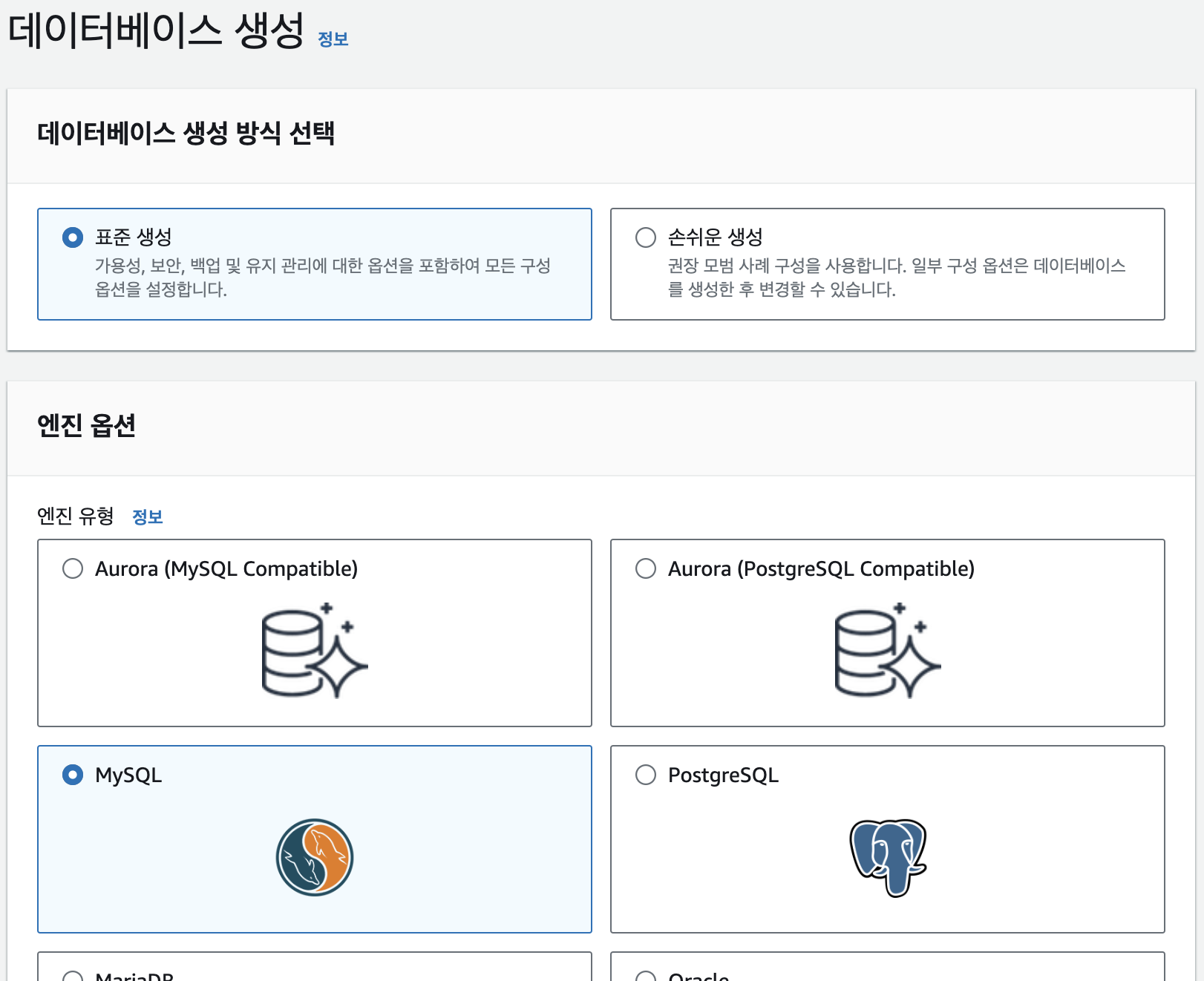Select the PostgreSQL engine radio button
Screen dimensions: 1204x981
[646, 775]
